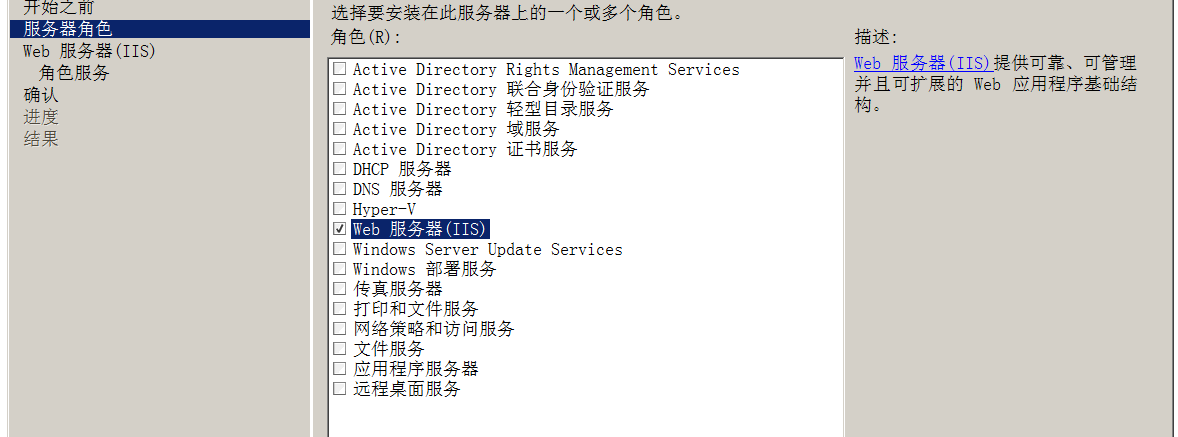Viewport: 1178px width, 437px height.
Task: Check Active Directory 证书服务 box
Action: coord(340,149)
